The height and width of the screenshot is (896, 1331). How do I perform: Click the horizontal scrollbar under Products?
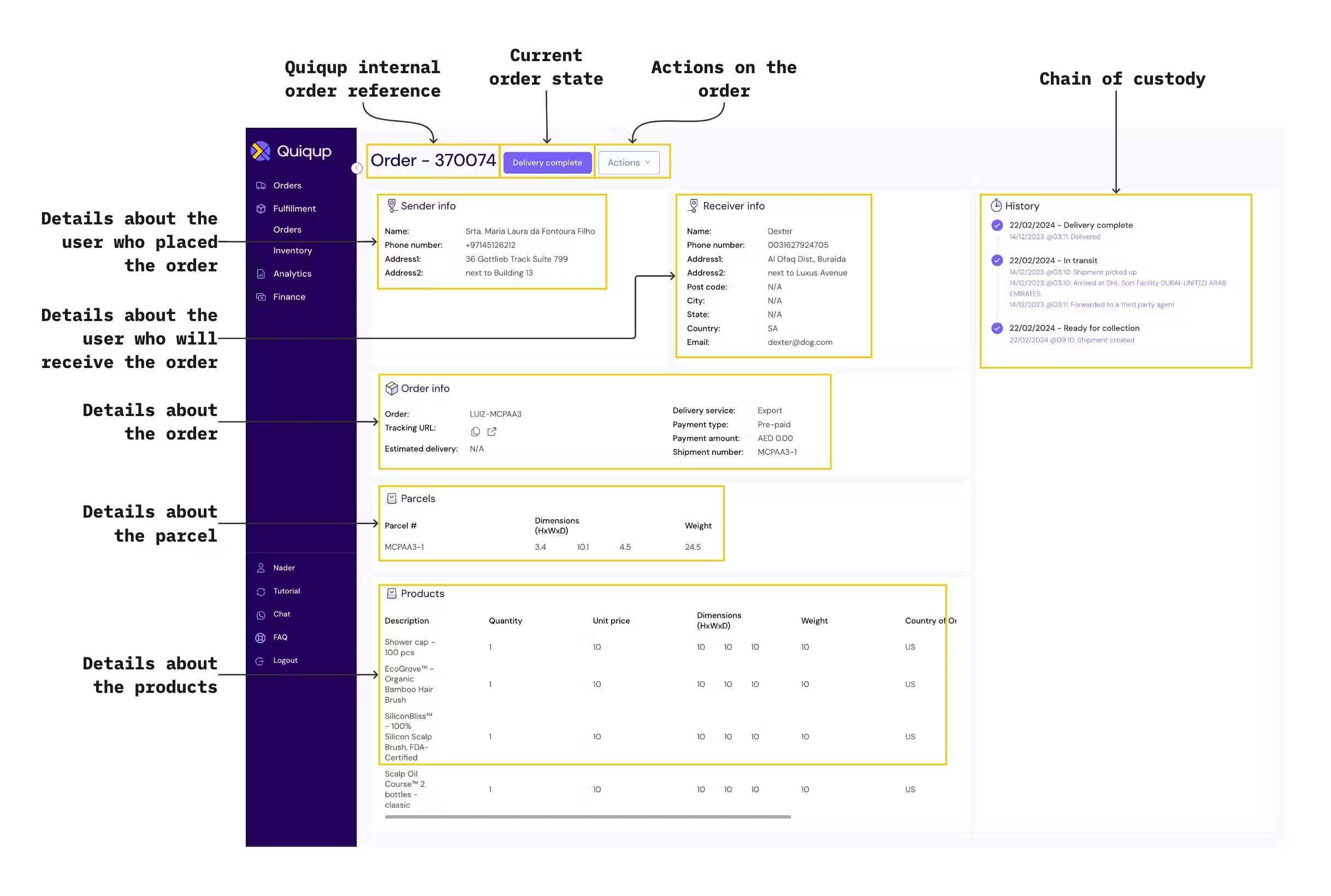coord(588,817)
